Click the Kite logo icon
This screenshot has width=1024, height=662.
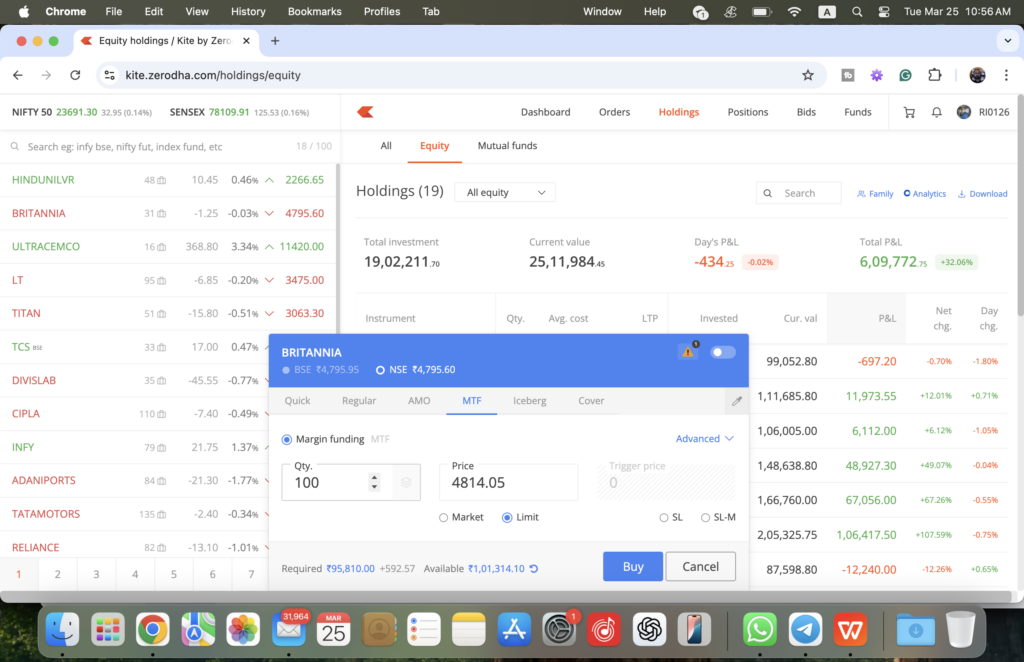point(365,112)
